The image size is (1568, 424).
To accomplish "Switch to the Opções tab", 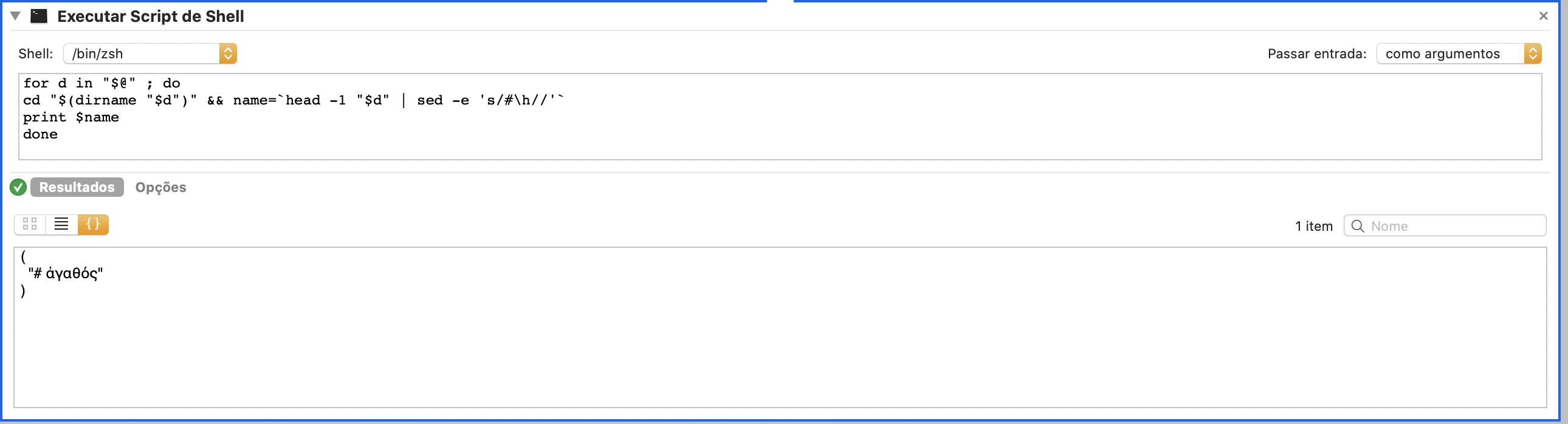I will 160,187.
